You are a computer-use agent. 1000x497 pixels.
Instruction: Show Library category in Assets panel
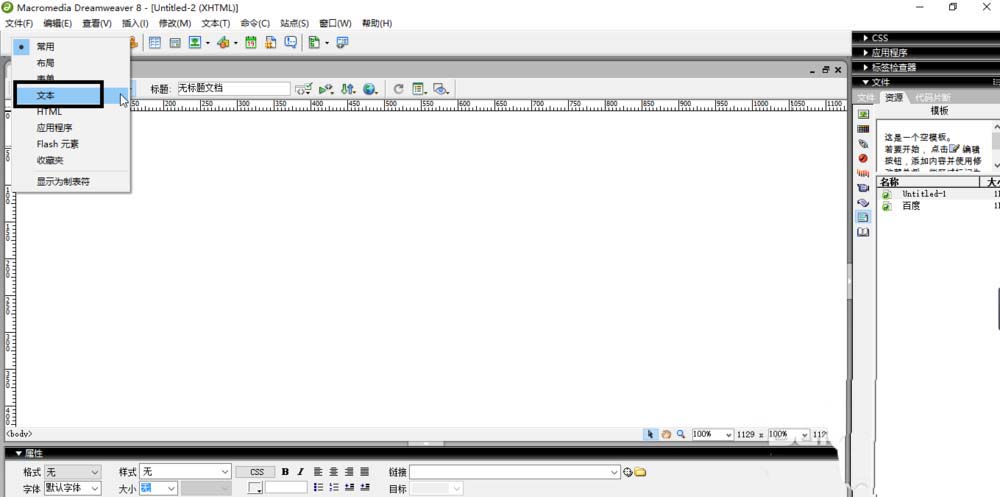click(863, 232)
